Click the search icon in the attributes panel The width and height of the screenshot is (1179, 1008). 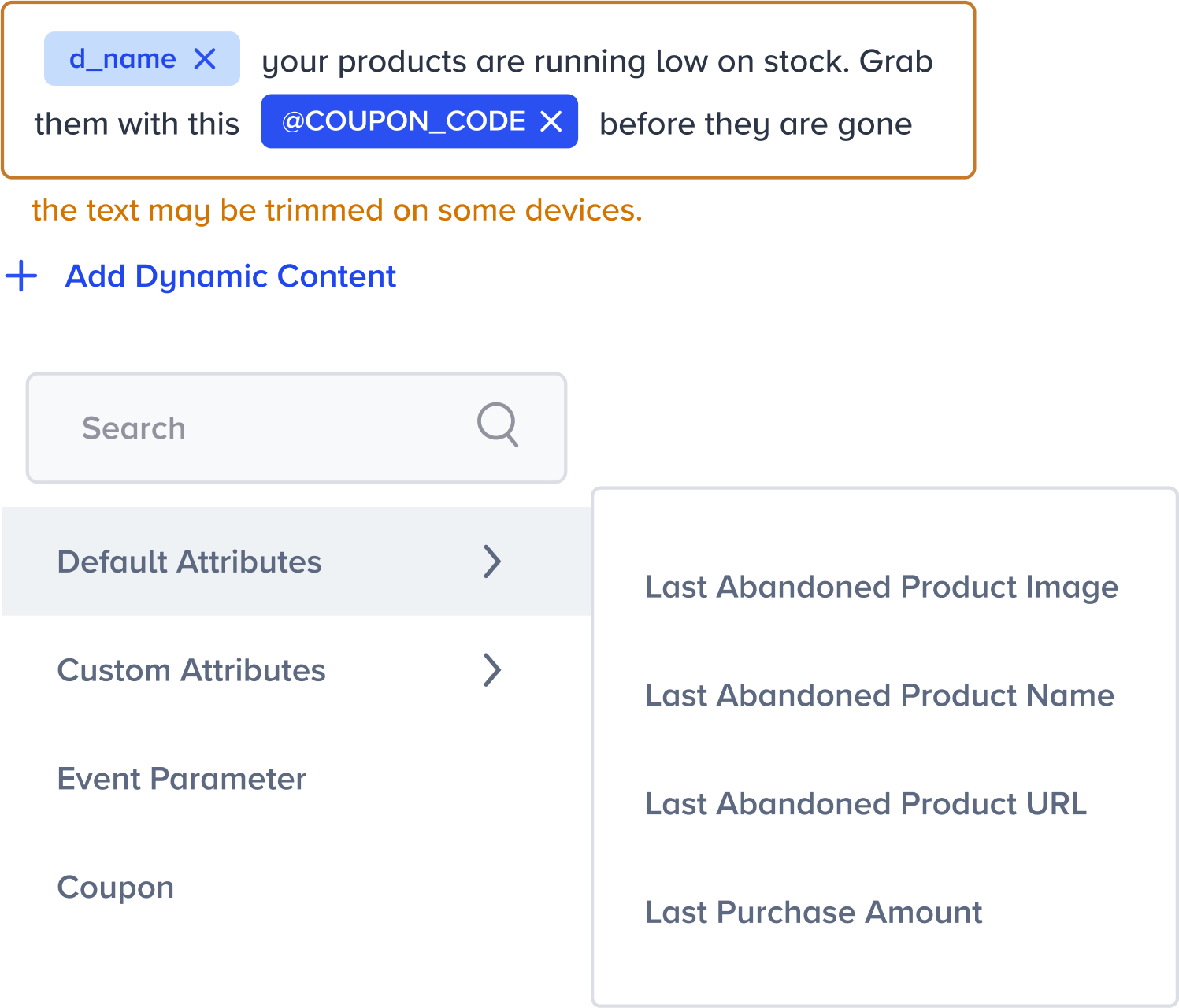[x=498, y=425]
